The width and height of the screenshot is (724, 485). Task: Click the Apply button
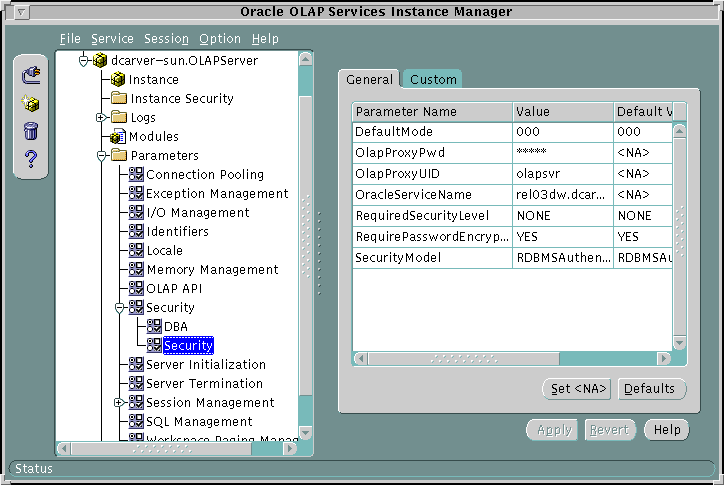[552, 430]
